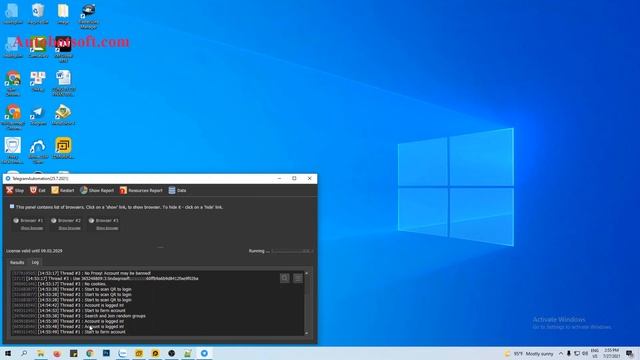
Task: Click the Browser #2 status icon
Action: pos(53,220)
